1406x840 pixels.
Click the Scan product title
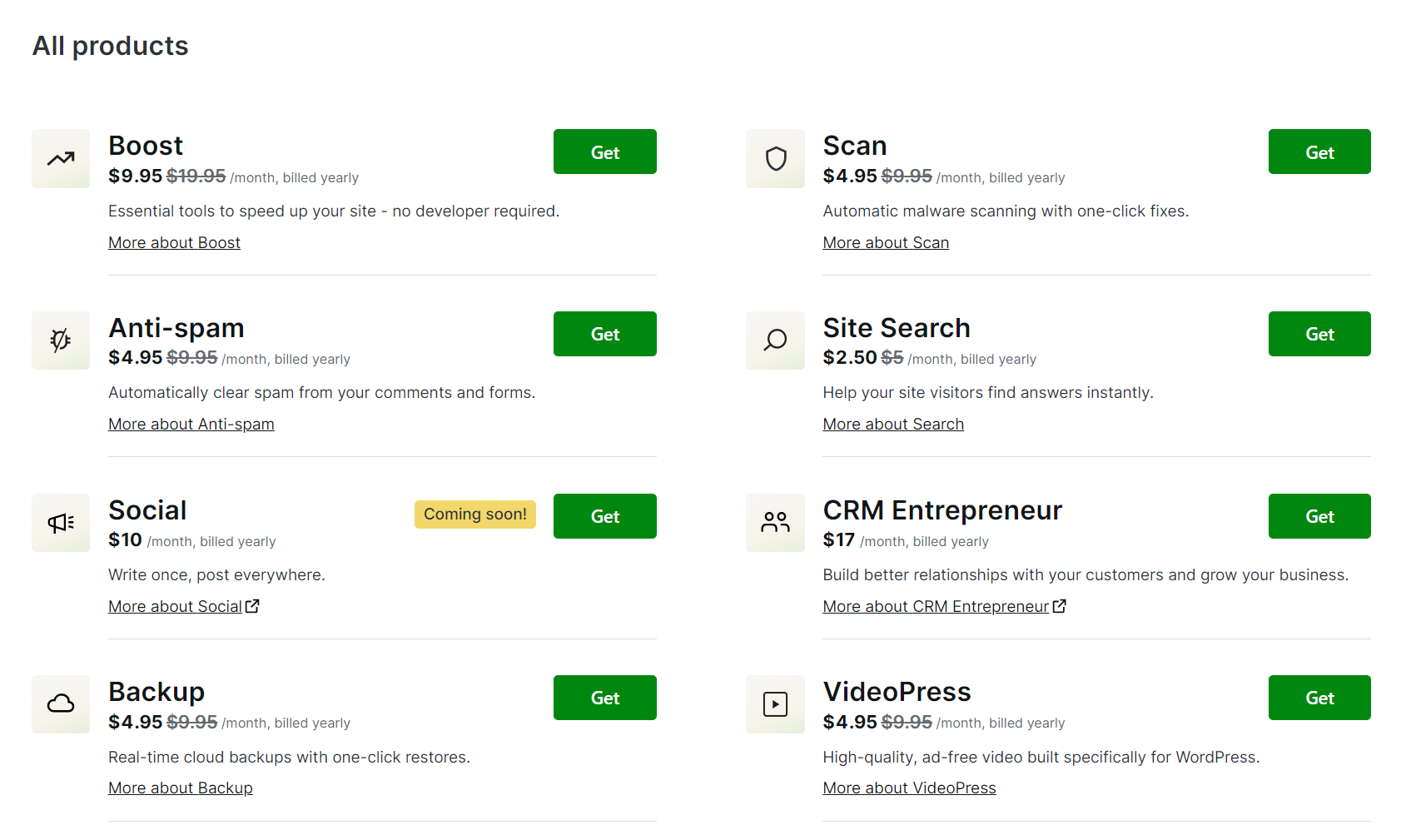855,146
